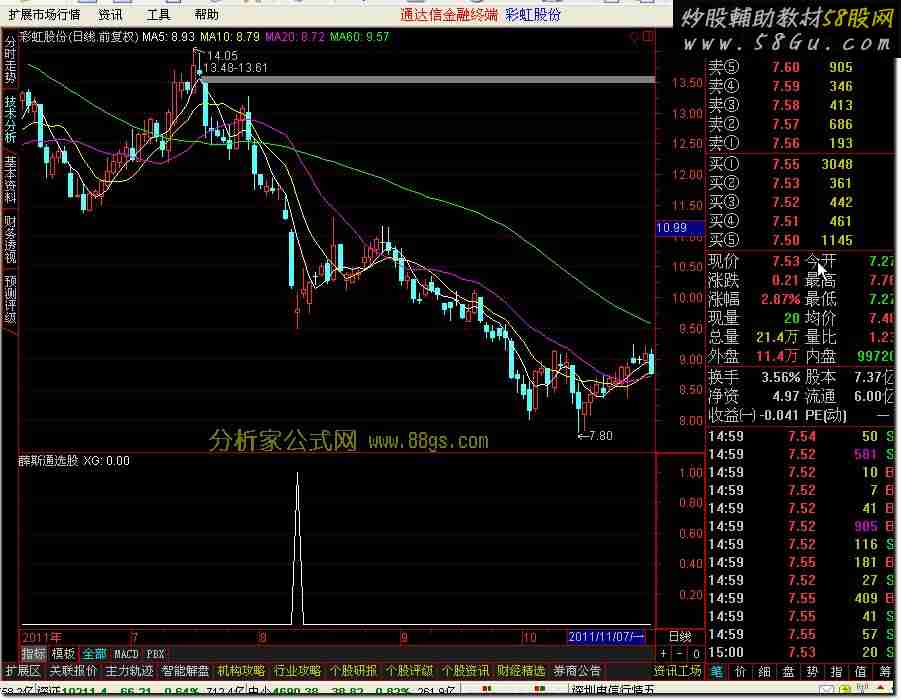Select the 模板 tab
901x700 pixels.
click(63, 653)
